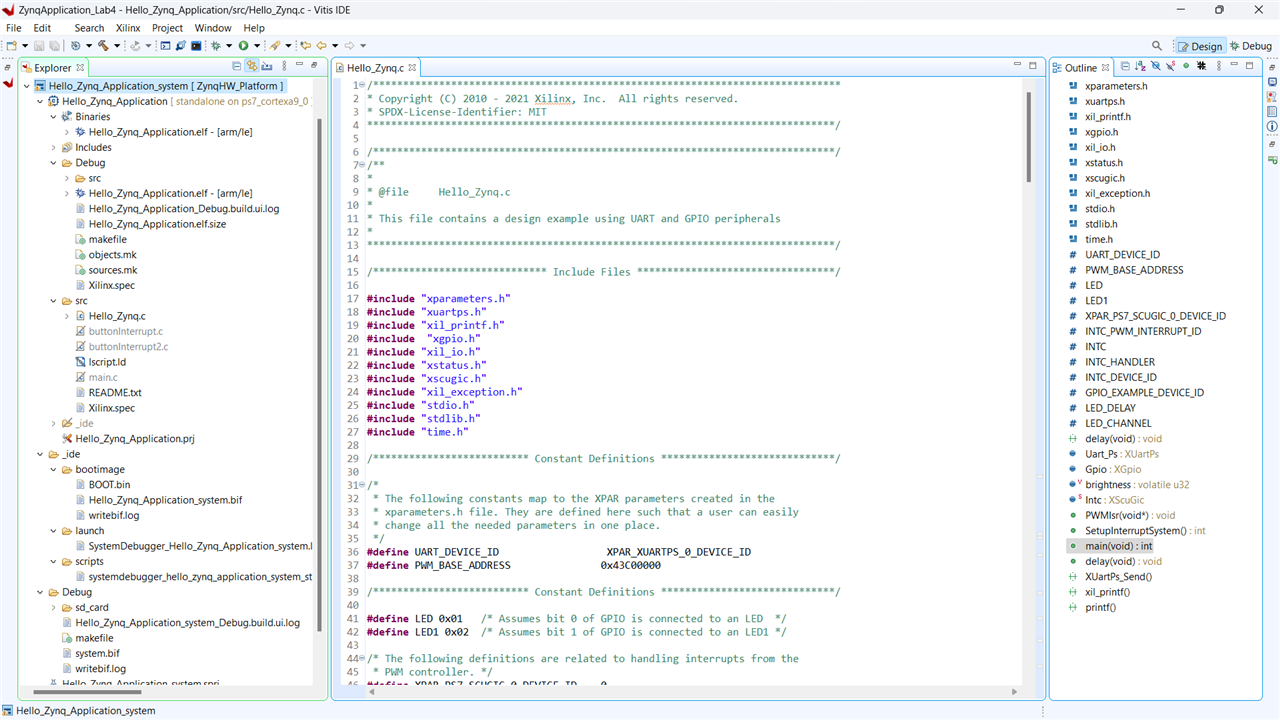The width and height of the screenshot is (1280, 720).
Task: Expand the sd_card folder
Action: coord(53,607)
